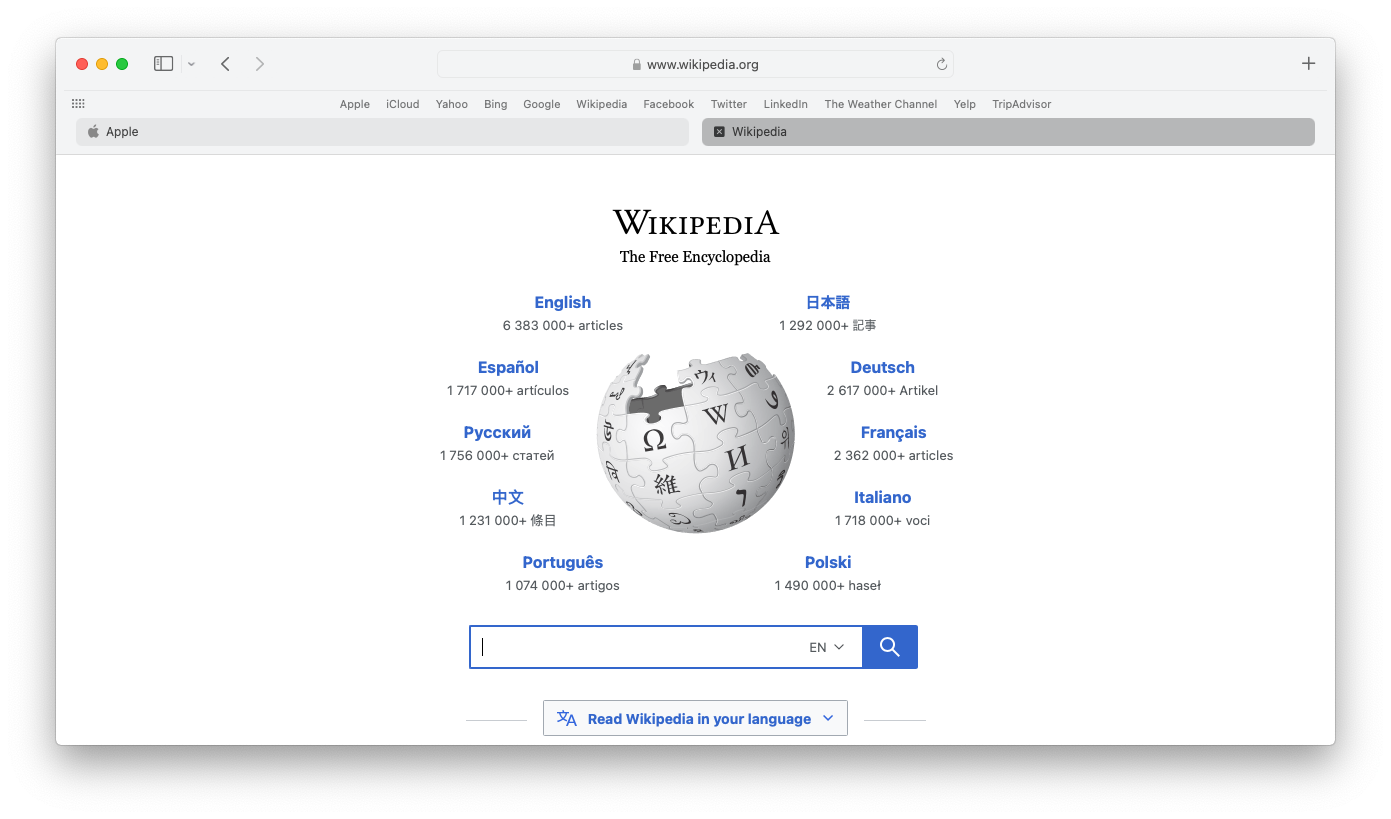Open the English Wikipedia link
This screenshot has height=819, width=1391.
(x=563, y=302)
